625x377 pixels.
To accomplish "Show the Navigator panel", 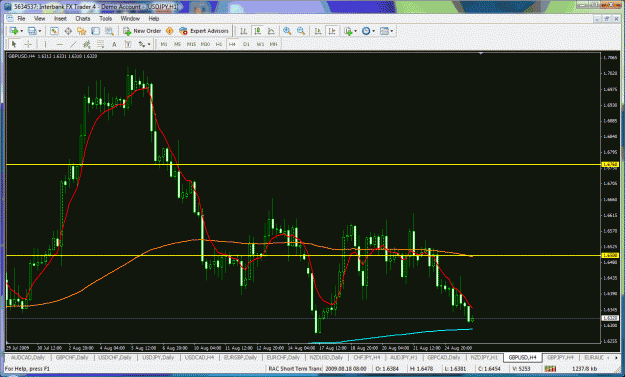I will coord(82,31).
